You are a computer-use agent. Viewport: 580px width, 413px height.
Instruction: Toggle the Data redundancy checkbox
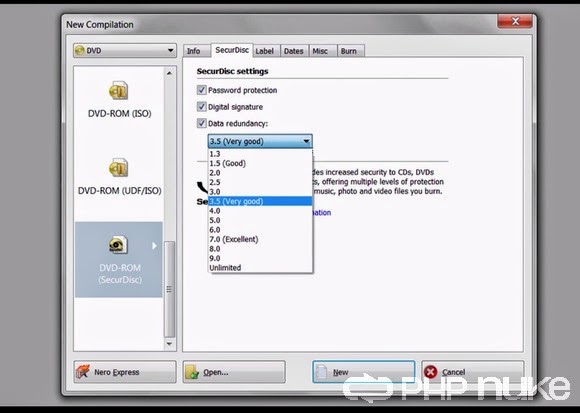tap(202, 123)
